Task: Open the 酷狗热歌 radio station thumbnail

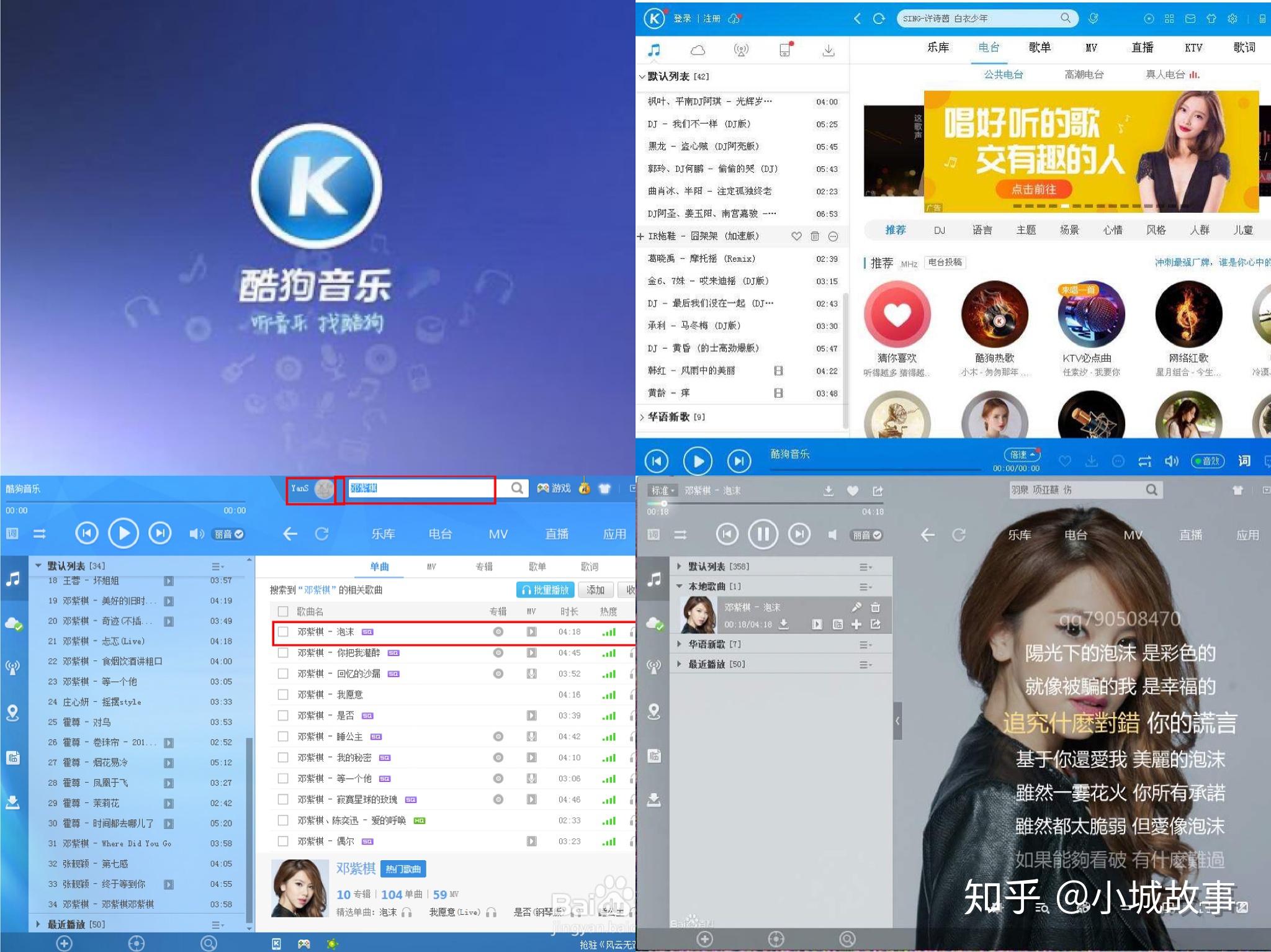Action: tap(994, 313)
